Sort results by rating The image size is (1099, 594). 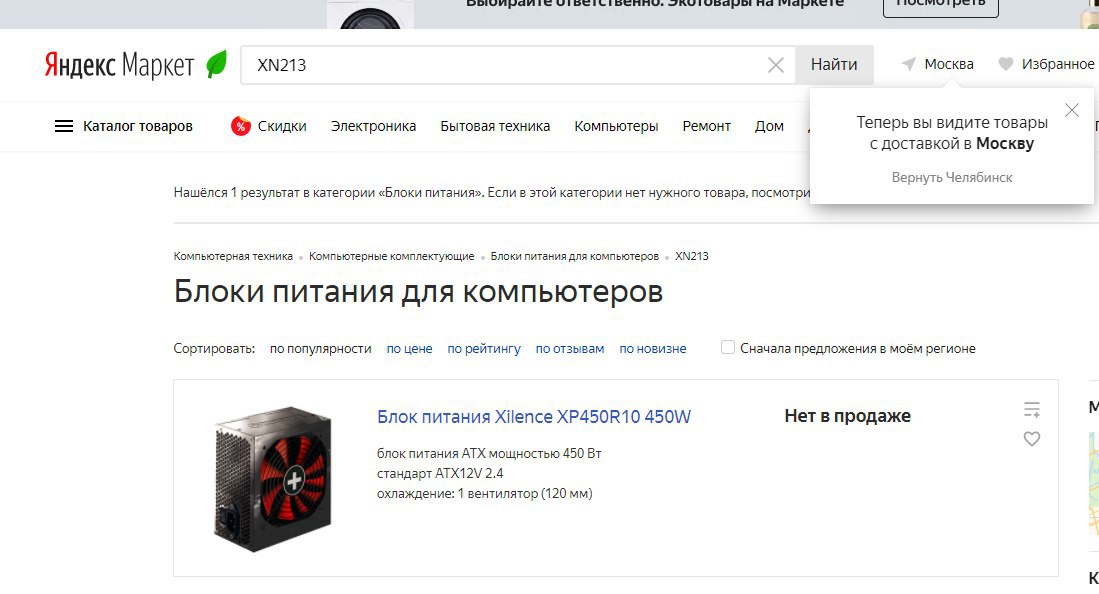click(x=484, y=349)
